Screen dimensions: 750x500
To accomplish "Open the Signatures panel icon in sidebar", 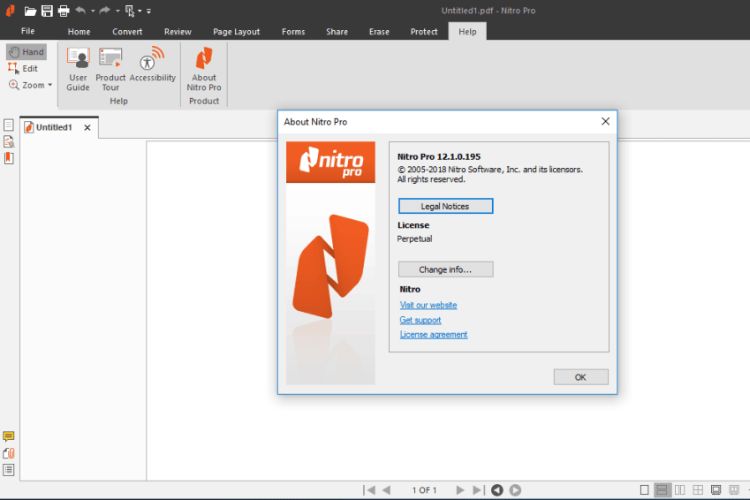I will click(9, 142).
